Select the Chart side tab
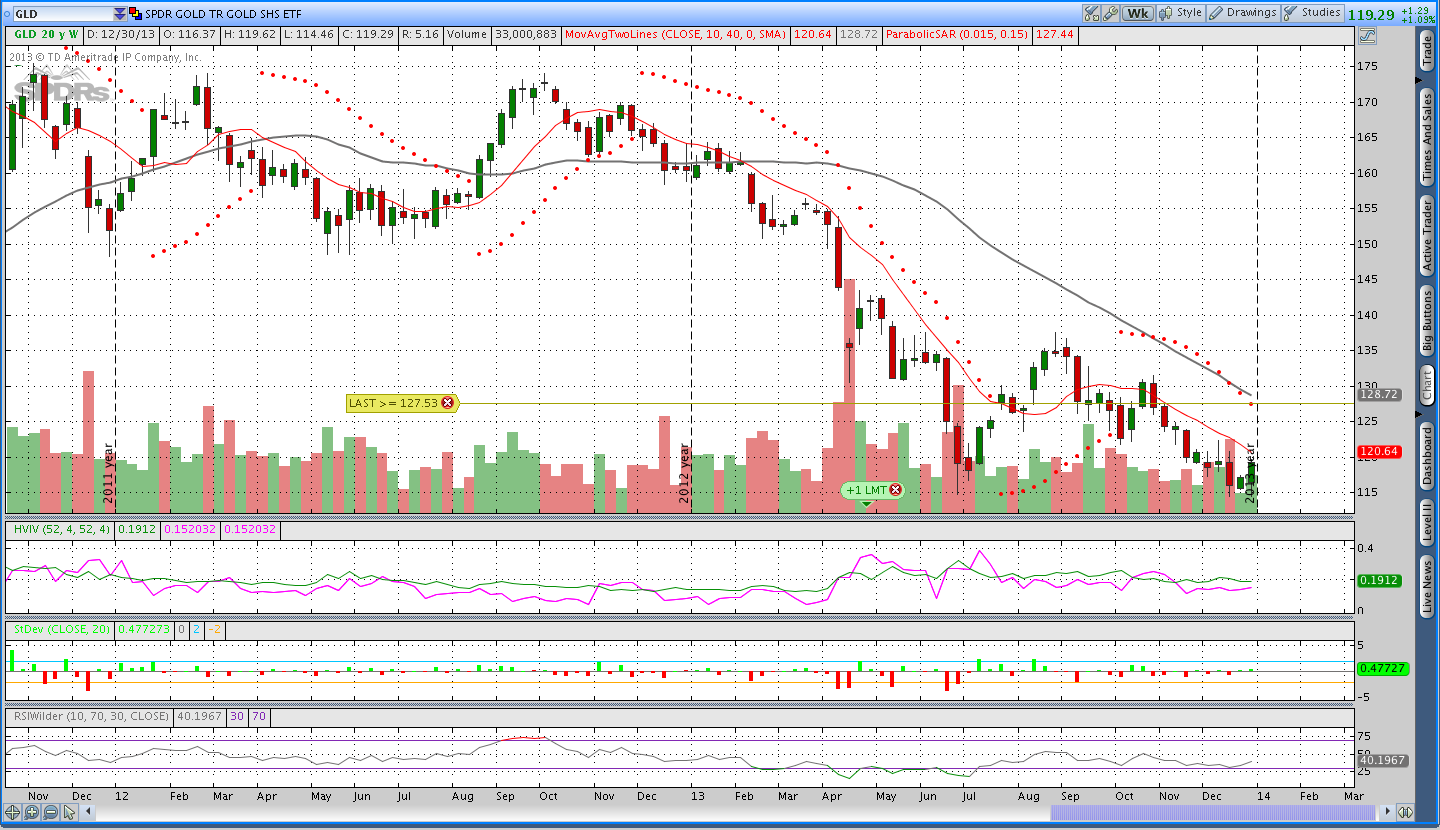This screenshot has height=830, width=1440. coord(1427,385)
